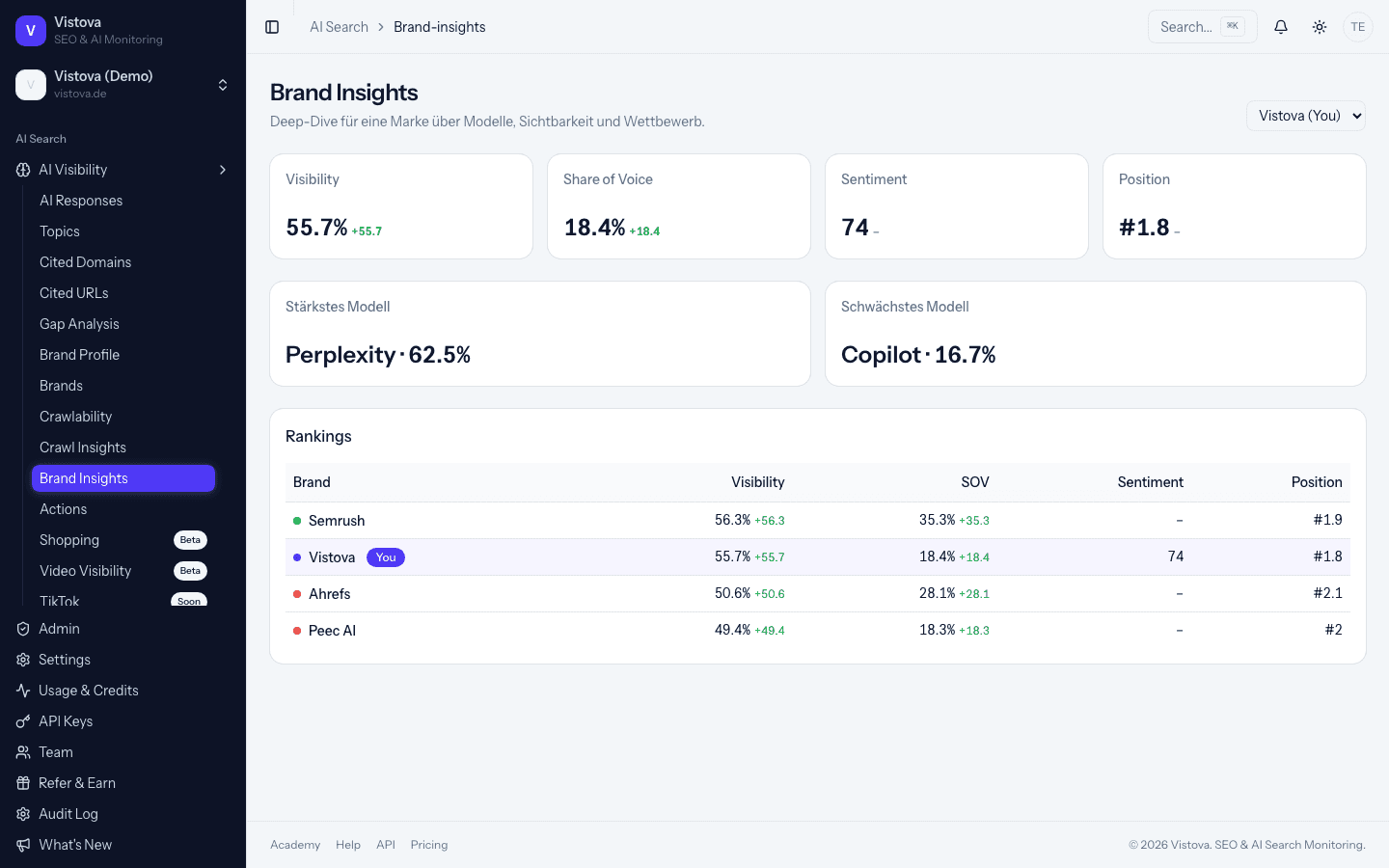
Task: Click the API Keys key icon
Action: tap(23, 721)
